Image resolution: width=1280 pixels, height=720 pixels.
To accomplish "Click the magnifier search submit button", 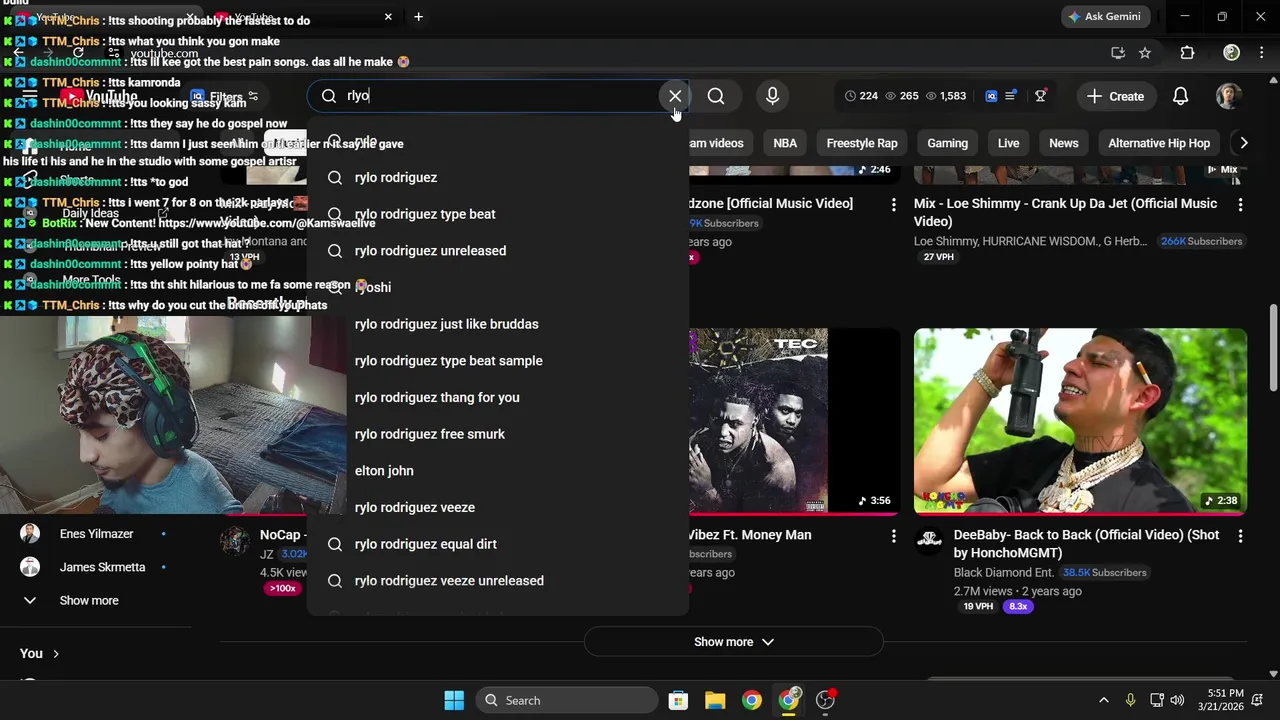I will point(716,96).
